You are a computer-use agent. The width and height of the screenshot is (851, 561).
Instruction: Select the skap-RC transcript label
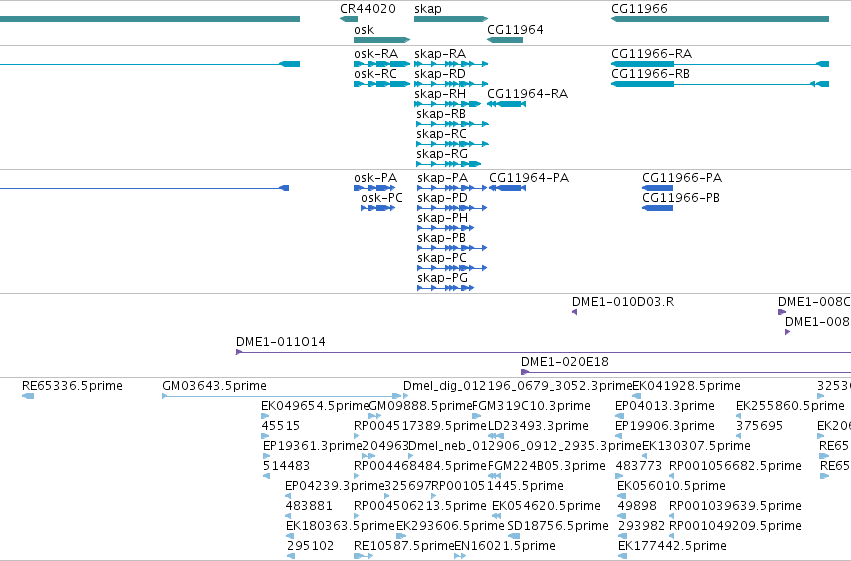(441, 134)
